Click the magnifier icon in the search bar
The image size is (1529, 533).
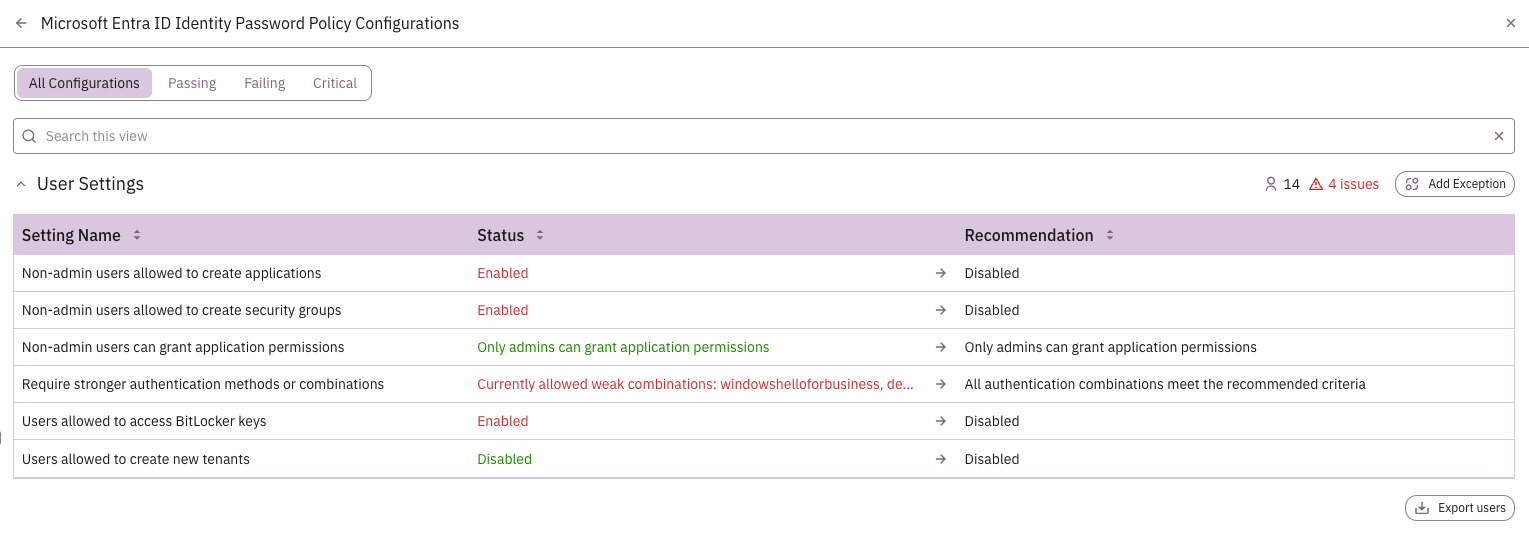tap(29, 136)
